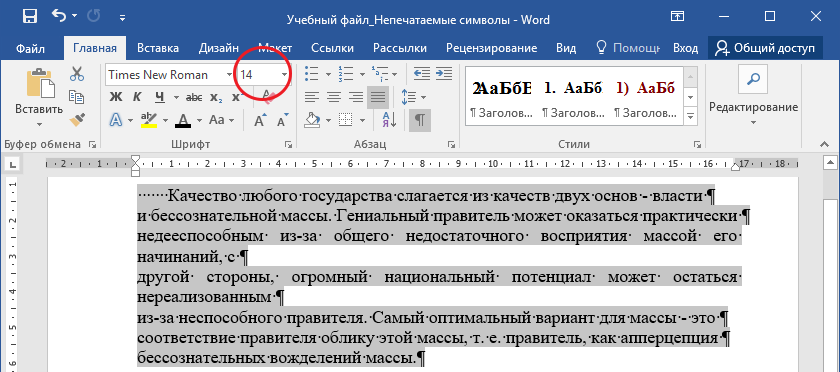Open the Буфер обмена clipboard pane launcher
The height and width of the screenshot is (372, 840).
[x=93, y=144]
